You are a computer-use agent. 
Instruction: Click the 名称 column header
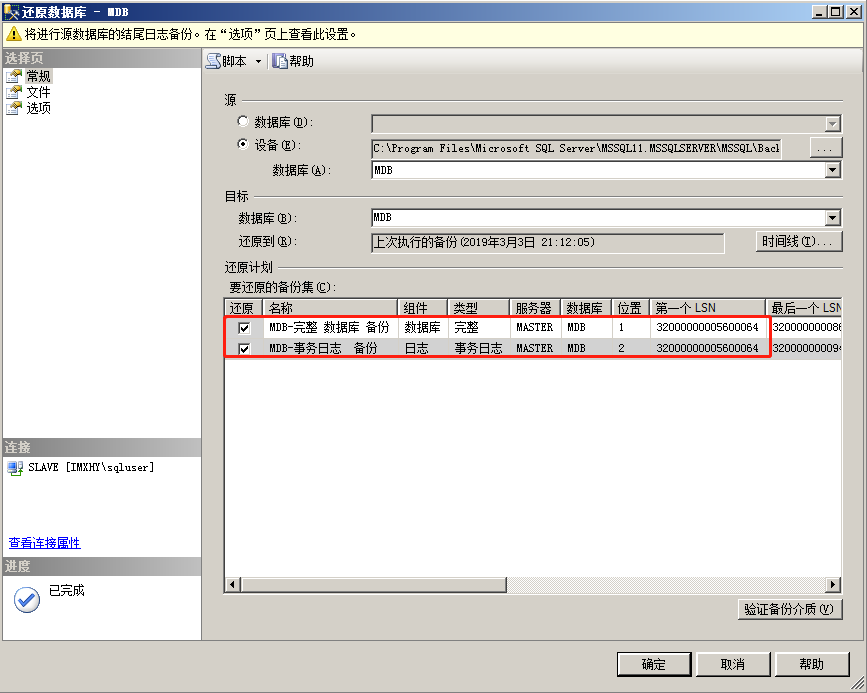(x=331, y=308)
